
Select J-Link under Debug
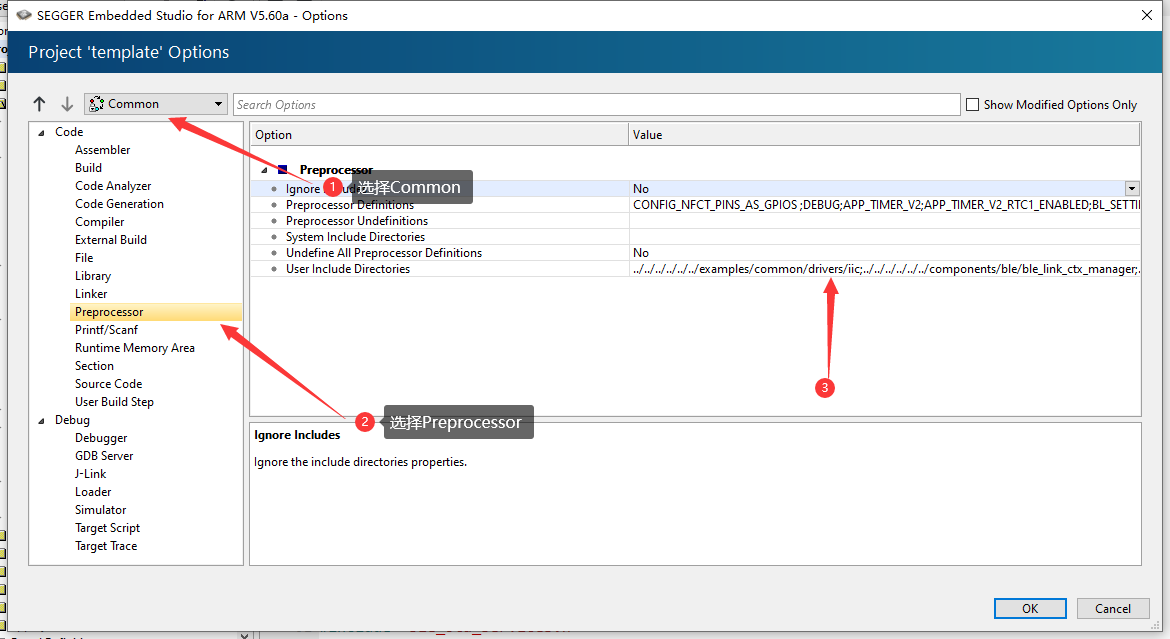click(90, 474)
